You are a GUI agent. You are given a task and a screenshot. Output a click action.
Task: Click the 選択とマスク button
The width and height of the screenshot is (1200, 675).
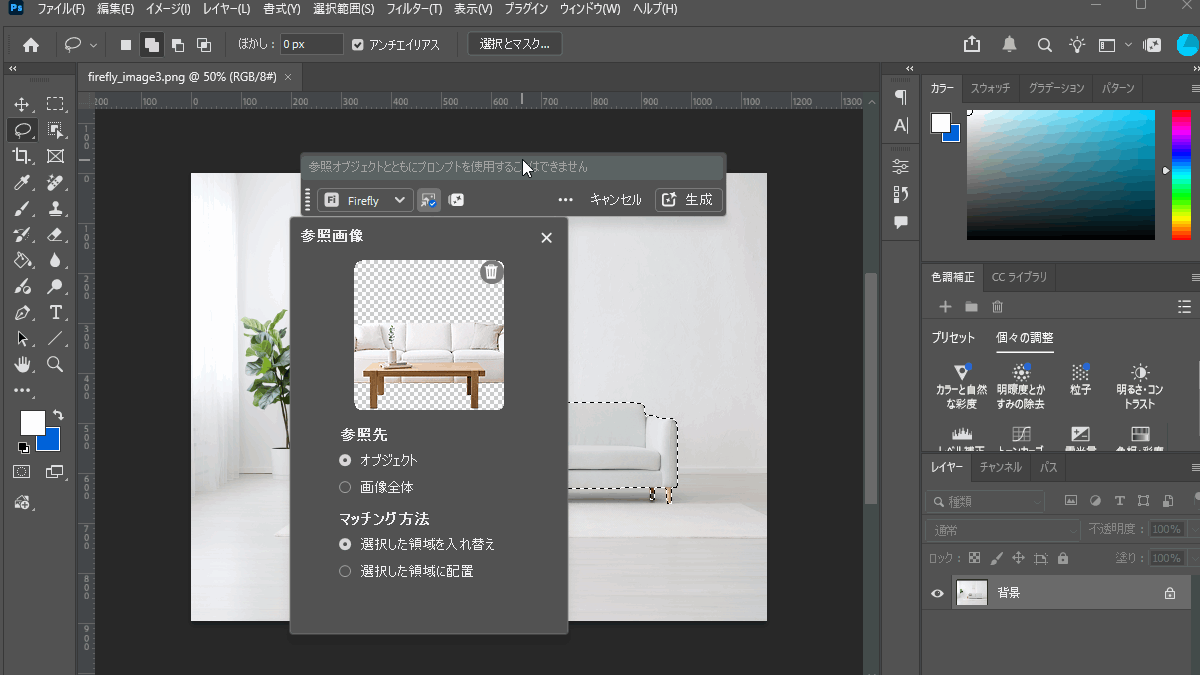(515, 44)
